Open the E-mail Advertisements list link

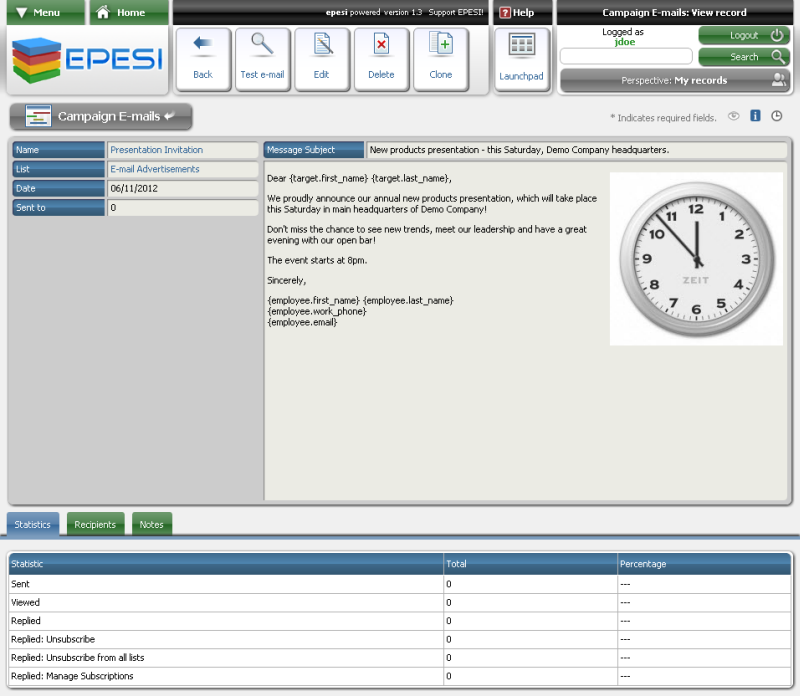[x=155, y=169]
